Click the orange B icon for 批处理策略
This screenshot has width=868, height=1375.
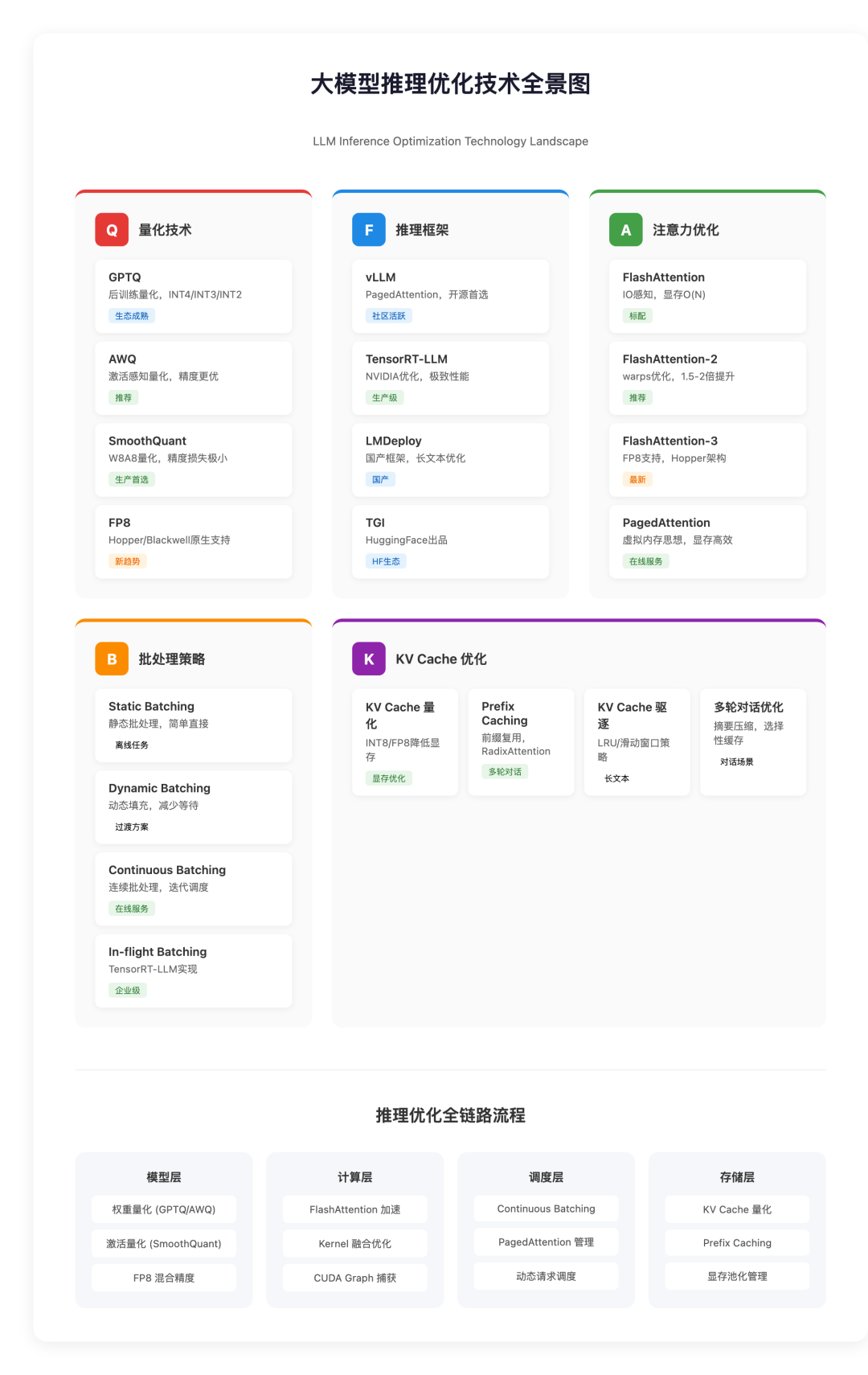tap(112, 659)
